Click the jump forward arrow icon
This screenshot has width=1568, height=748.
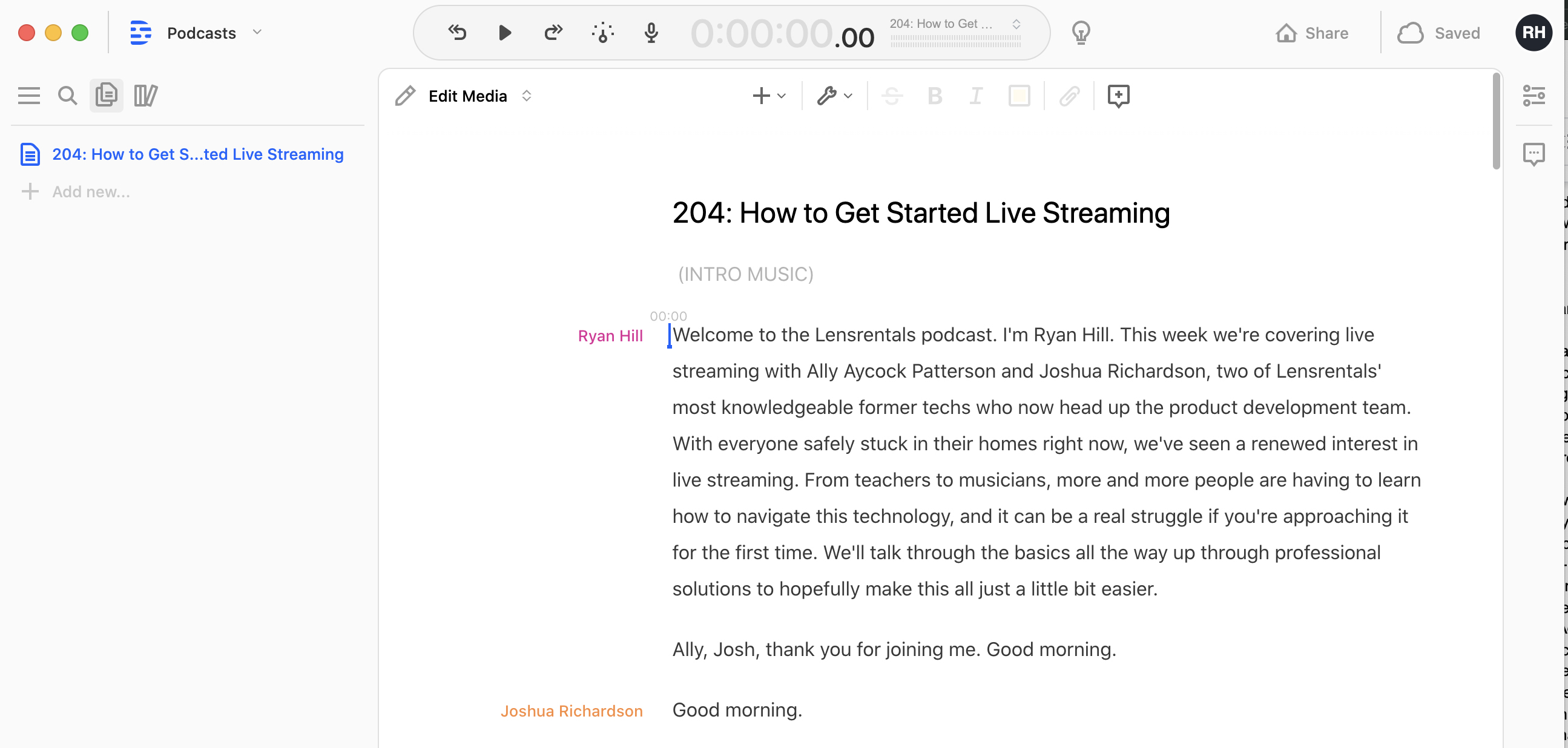point(553,33)
